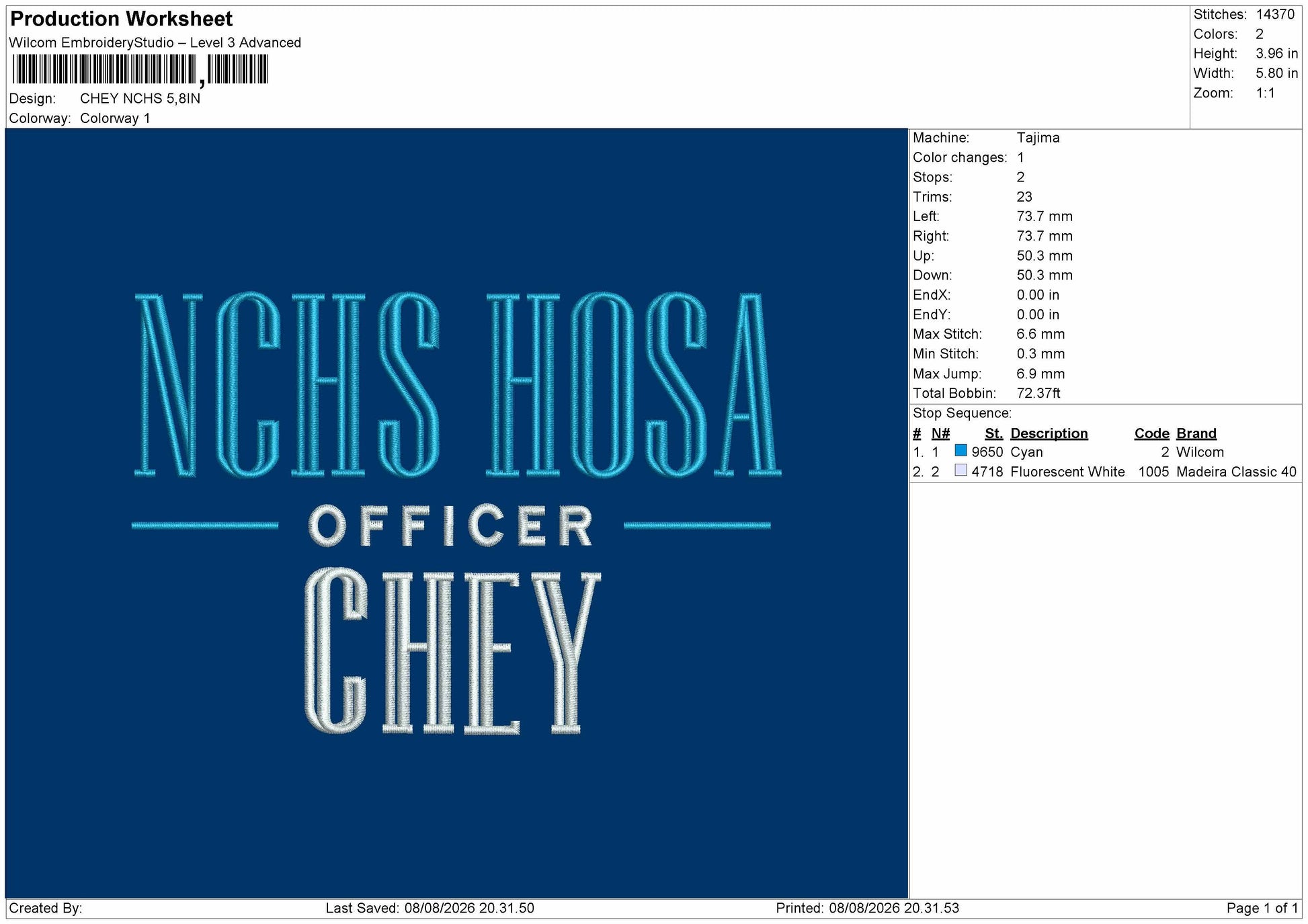Select the "Madeira Classic 40" brand cell

1236,472
